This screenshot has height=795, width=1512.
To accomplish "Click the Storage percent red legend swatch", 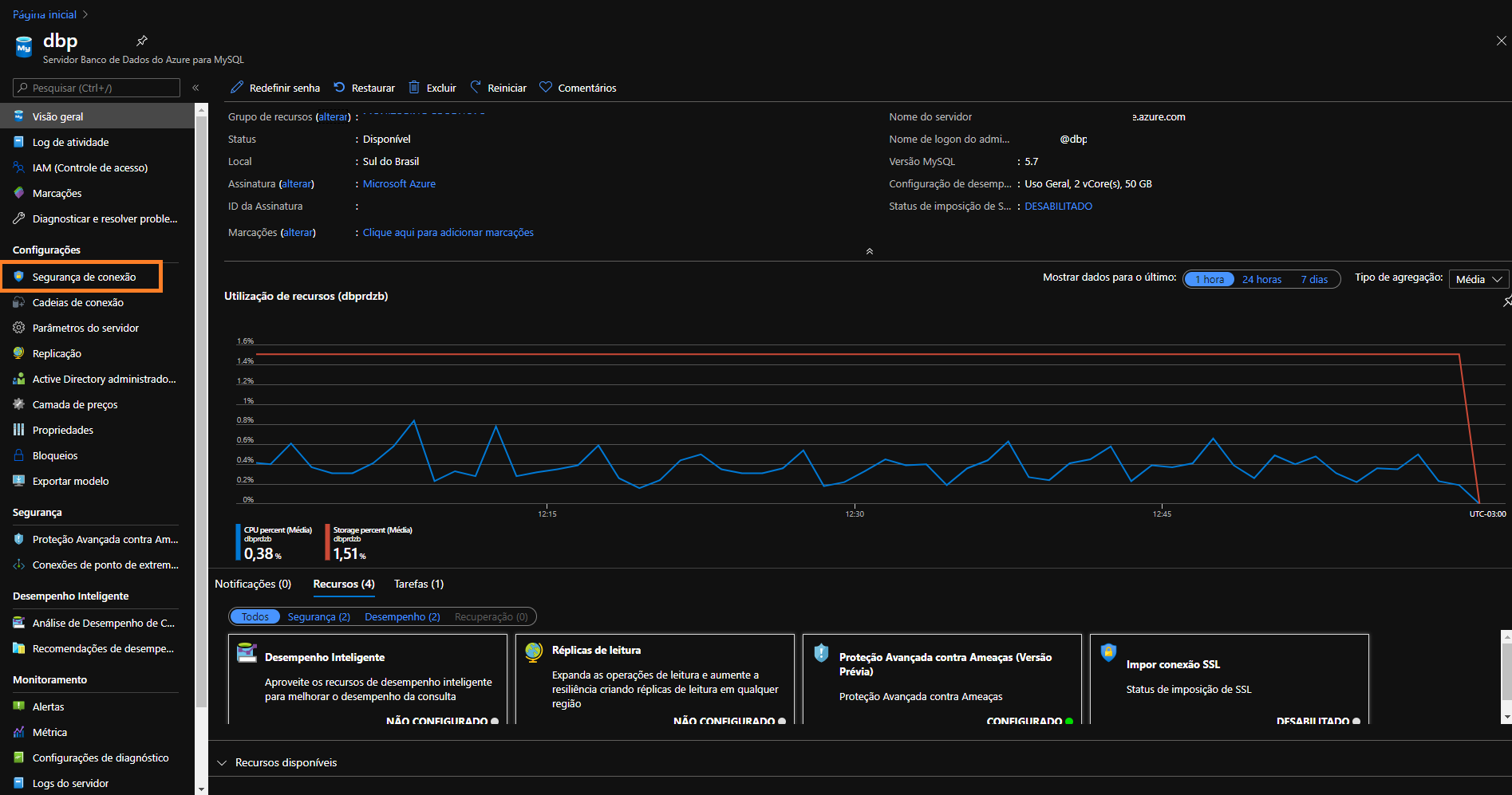I will (327, 542).
